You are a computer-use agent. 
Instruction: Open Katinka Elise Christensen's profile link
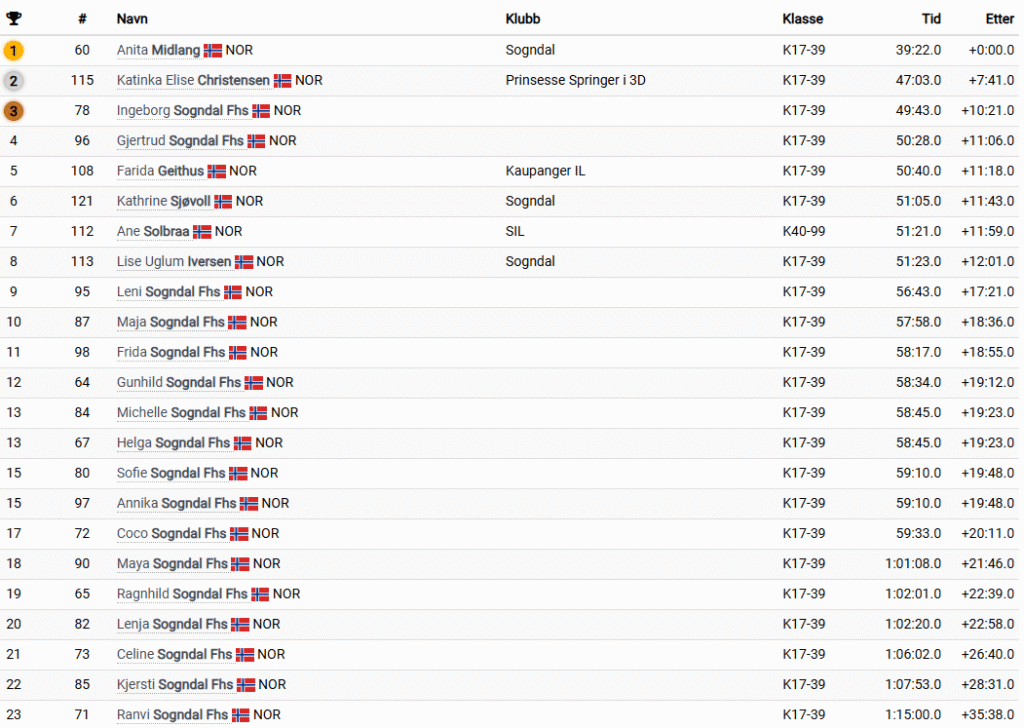point(193,80)
